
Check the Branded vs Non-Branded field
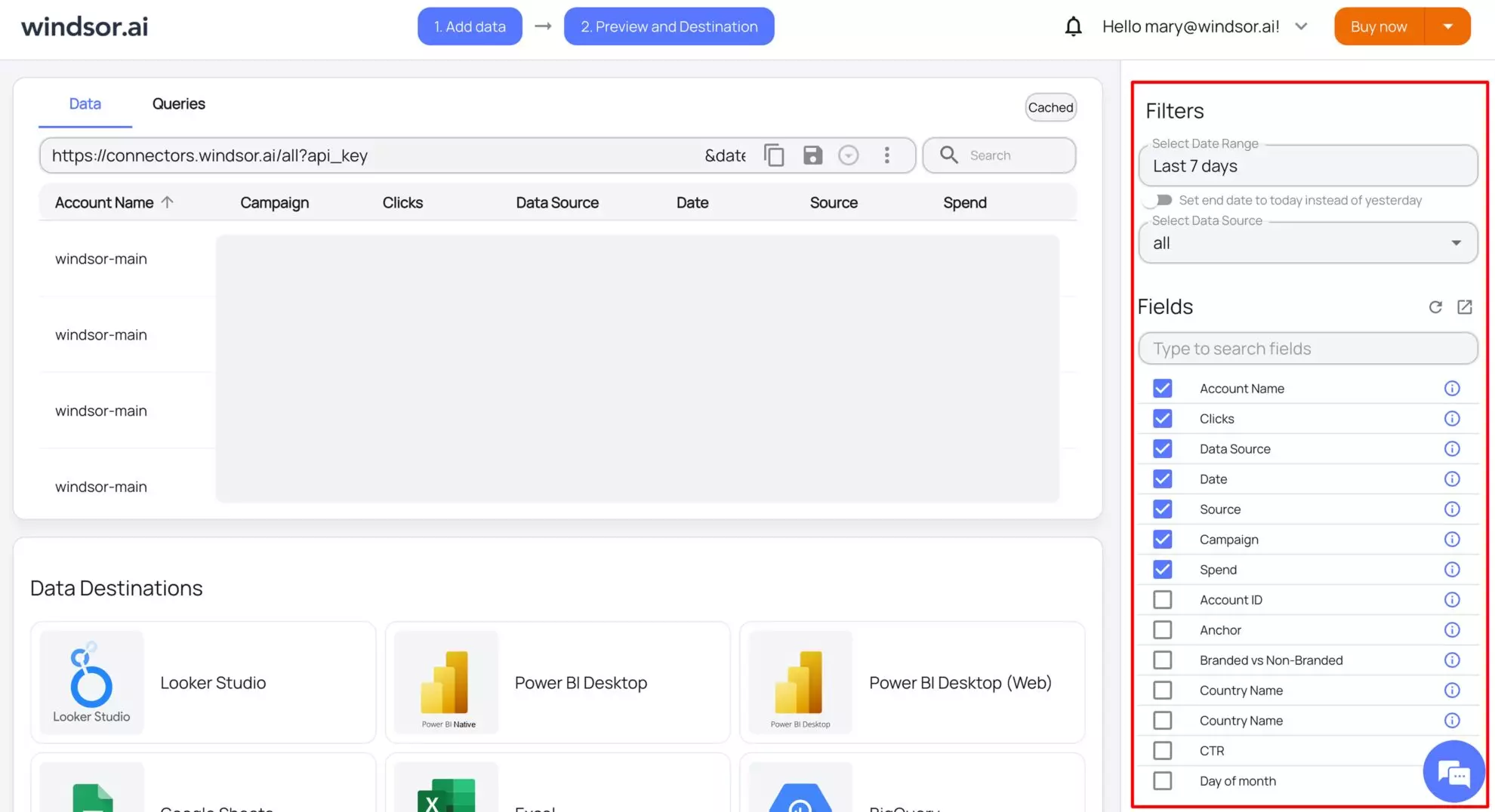tap(1163, 660)
